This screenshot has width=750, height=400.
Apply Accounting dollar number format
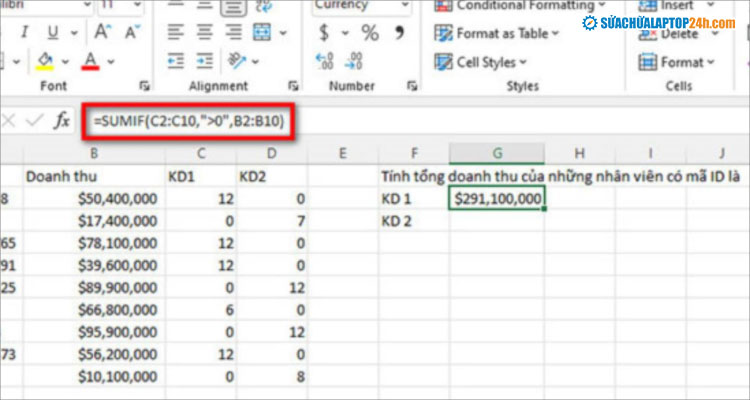tap(324, 33)
